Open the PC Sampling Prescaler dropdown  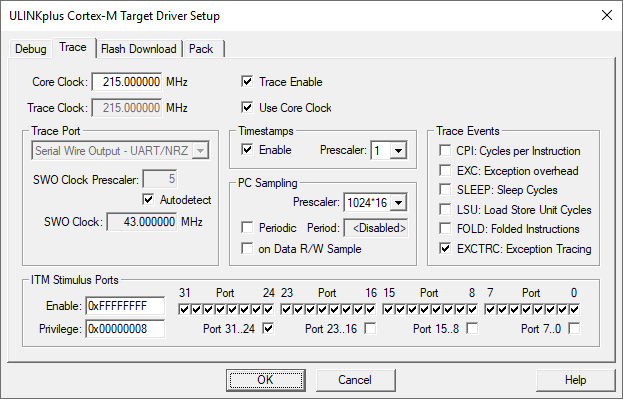pos(375,202)
